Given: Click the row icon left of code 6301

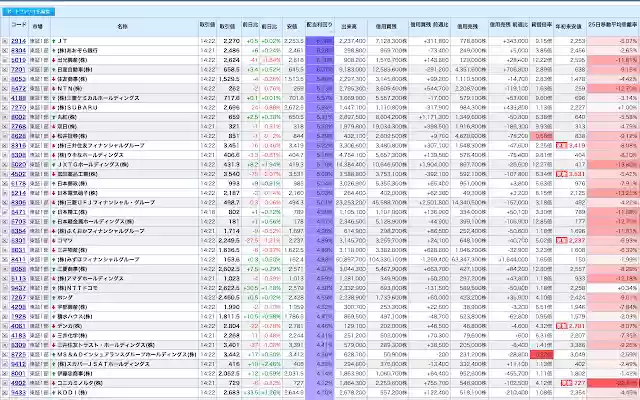Looking at the screenshot, I should pos(5,240).
